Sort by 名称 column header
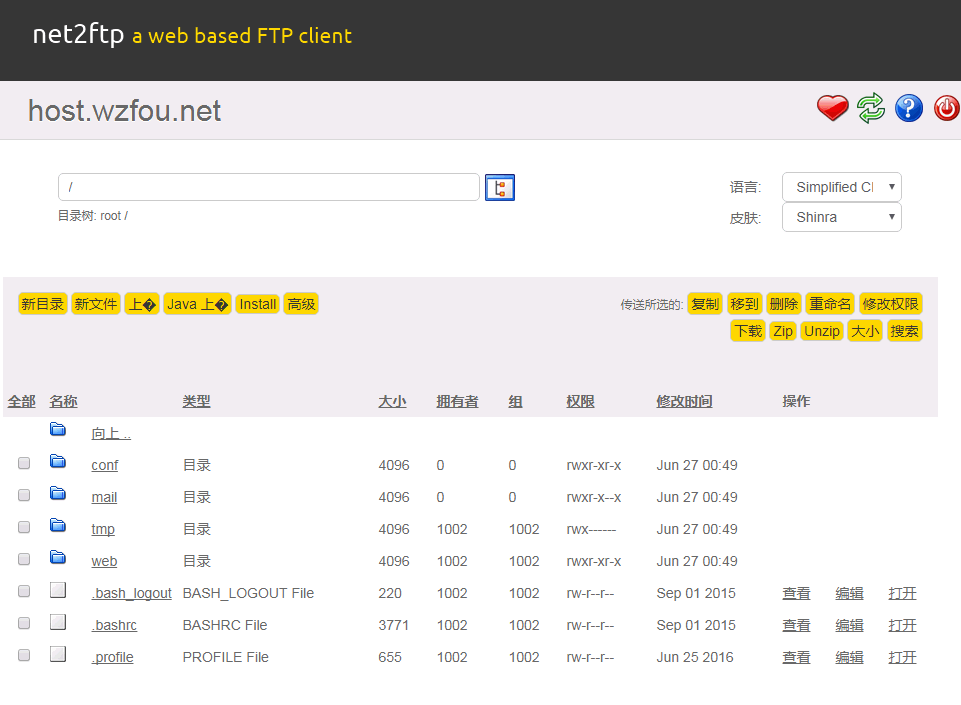Image resolution: width=961 pixels, height=705 pixels. pos(63,402)
